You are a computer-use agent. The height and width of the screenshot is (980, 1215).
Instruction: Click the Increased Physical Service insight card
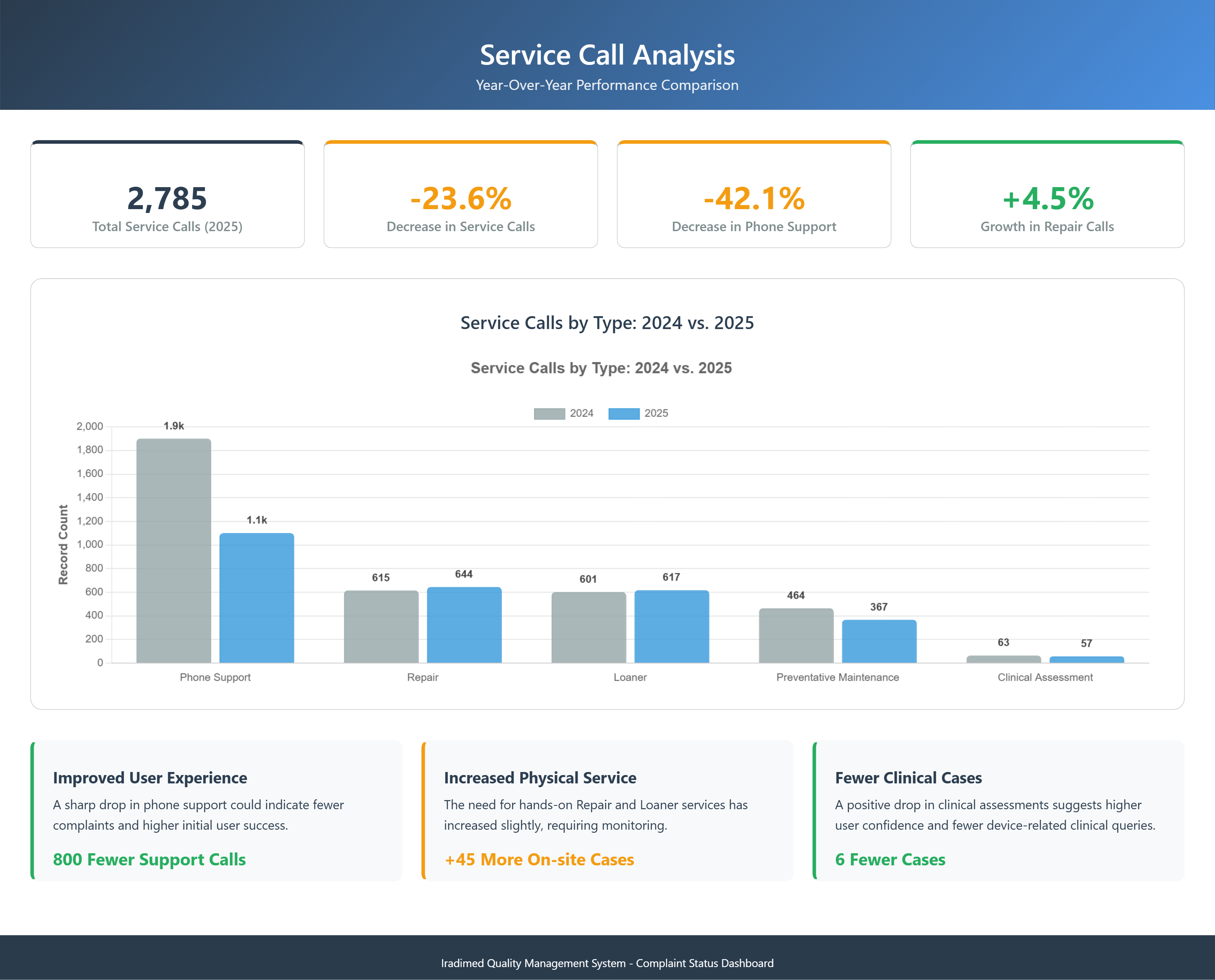click(x=607, y=811)
